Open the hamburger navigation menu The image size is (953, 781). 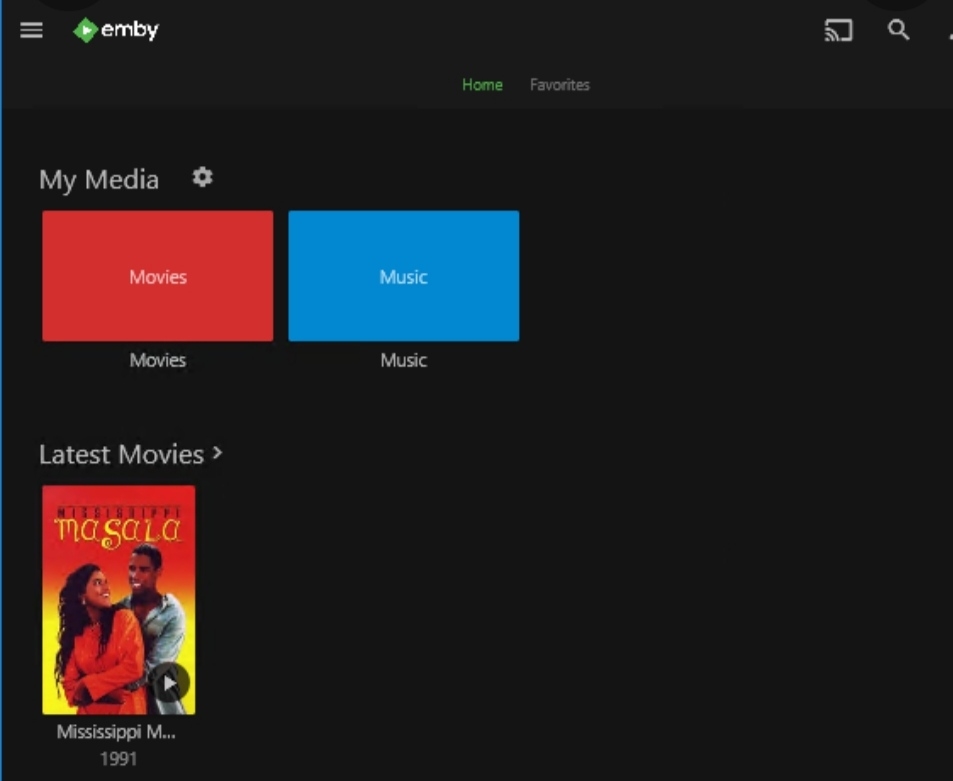tap(32, 30)
